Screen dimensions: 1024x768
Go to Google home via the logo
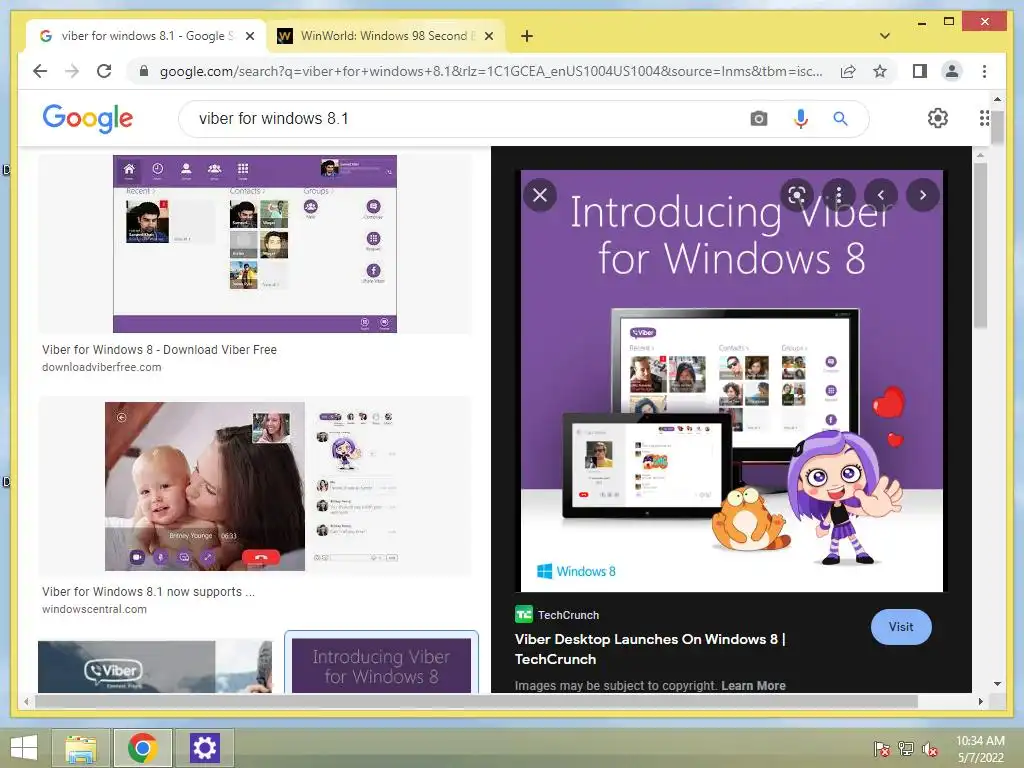pos(88,118)
